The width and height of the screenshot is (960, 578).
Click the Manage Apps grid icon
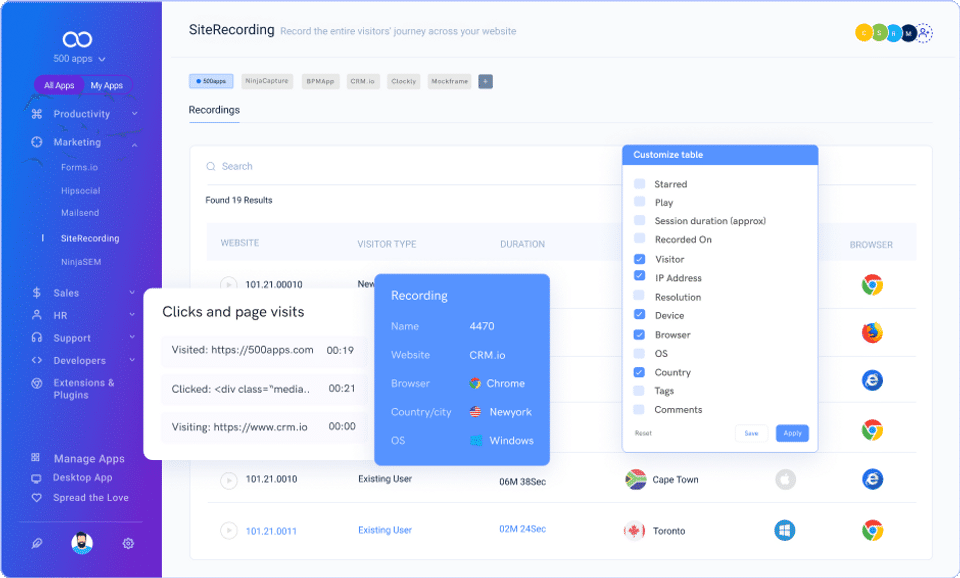click(x=36, y=457)
